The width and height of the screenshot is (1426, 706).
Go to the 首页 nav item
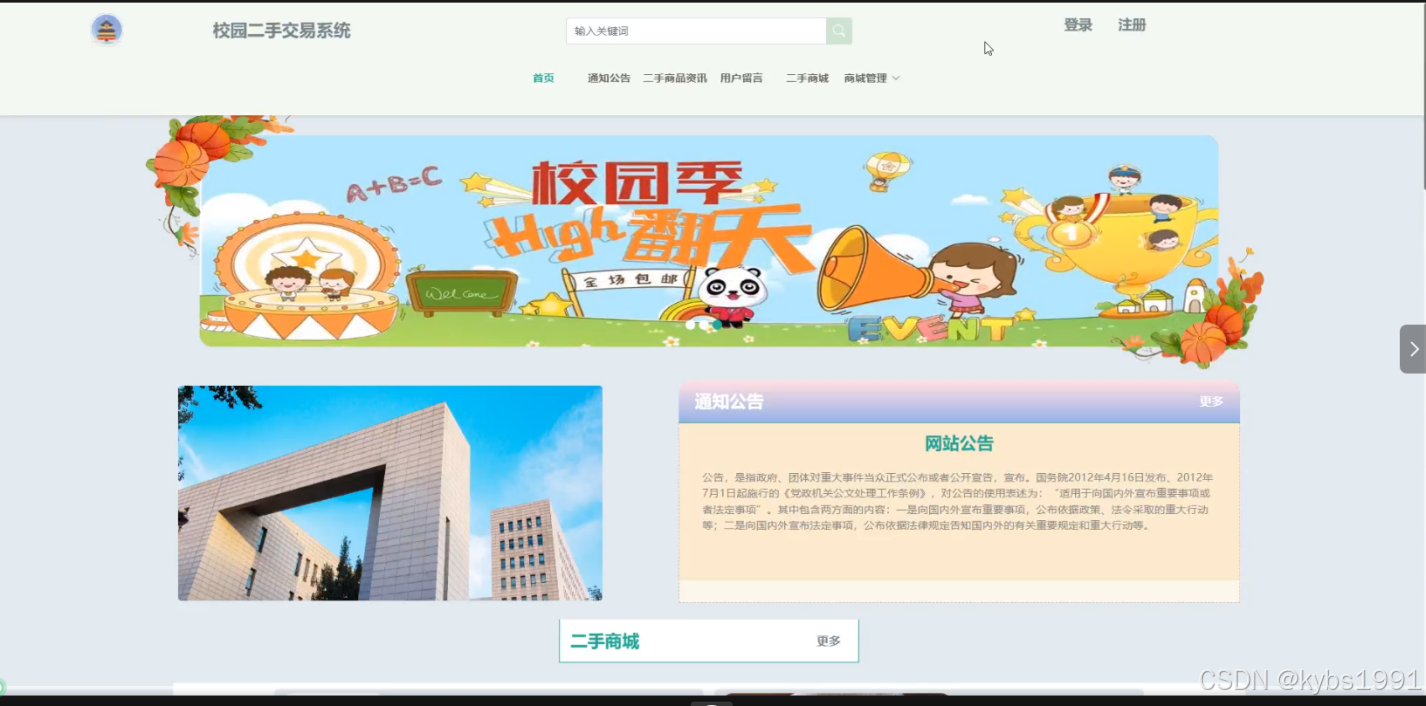click(x=543, y=78)
